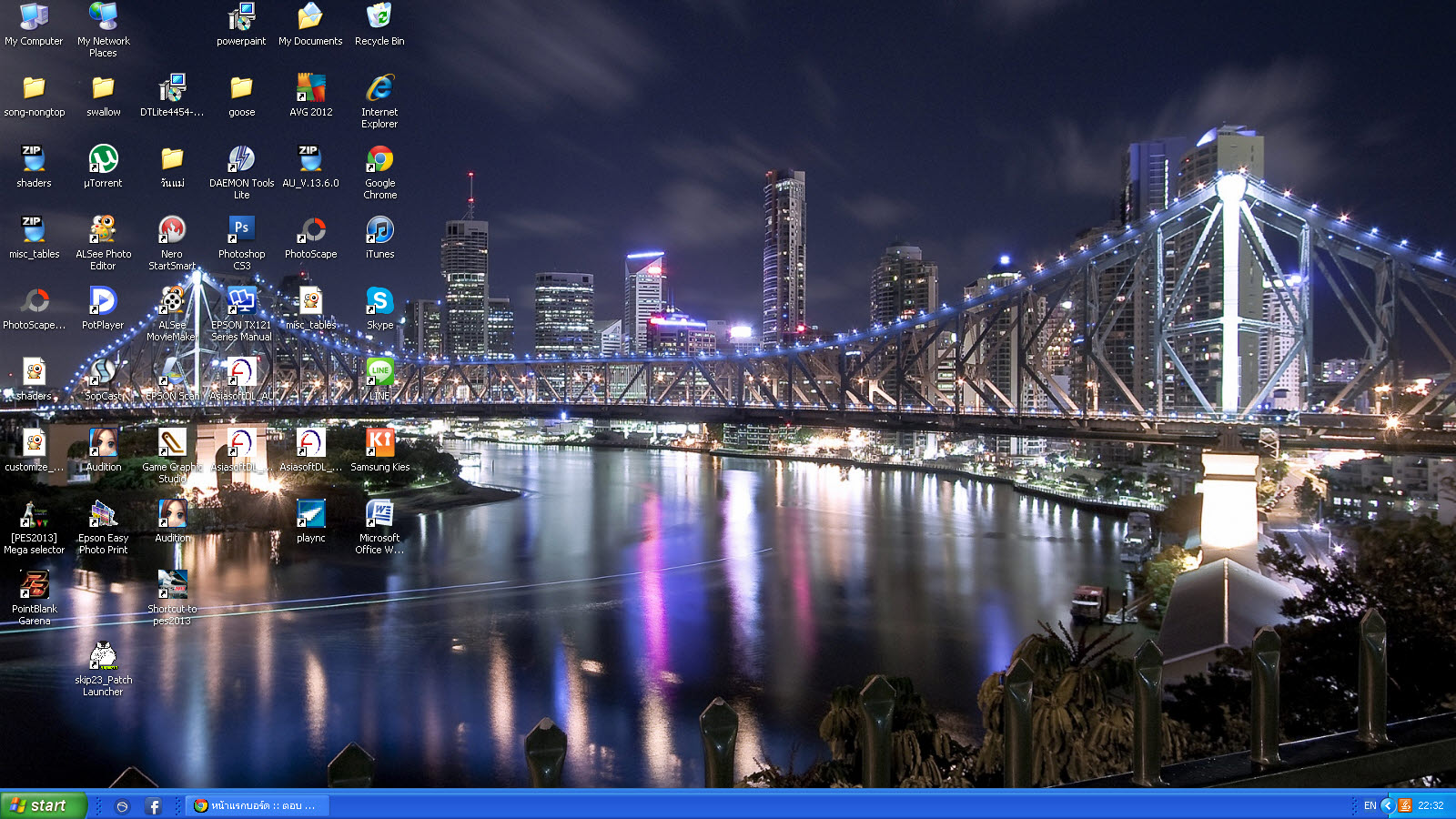Select the DAEMON Tools Lite icon

241,160
